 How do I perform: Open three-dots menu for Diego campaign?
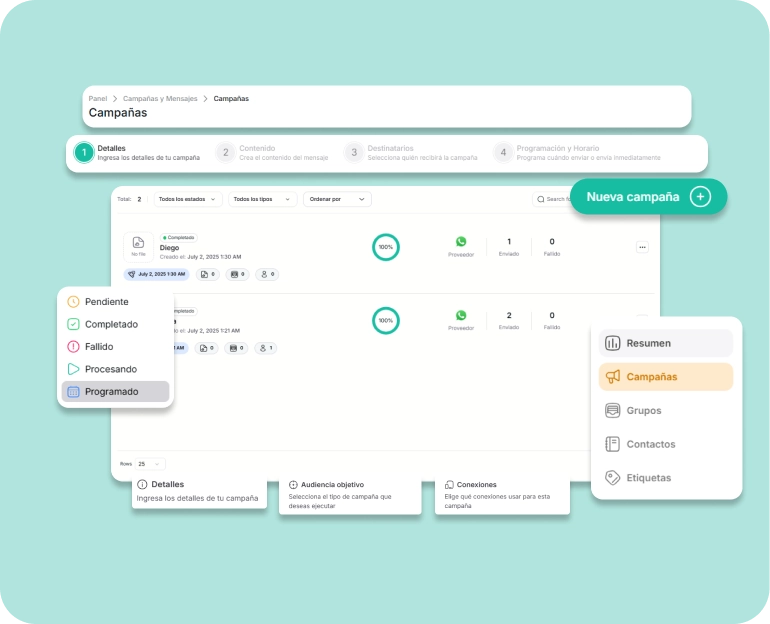coord(642,247)
